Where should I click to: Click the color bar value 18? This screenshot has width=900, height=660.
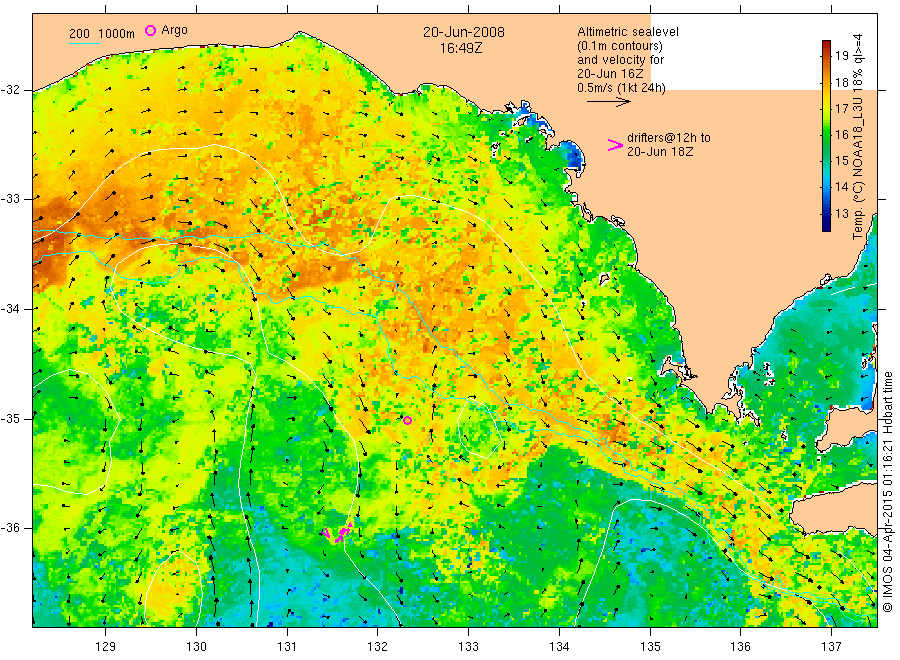click(x=841, y=82)
